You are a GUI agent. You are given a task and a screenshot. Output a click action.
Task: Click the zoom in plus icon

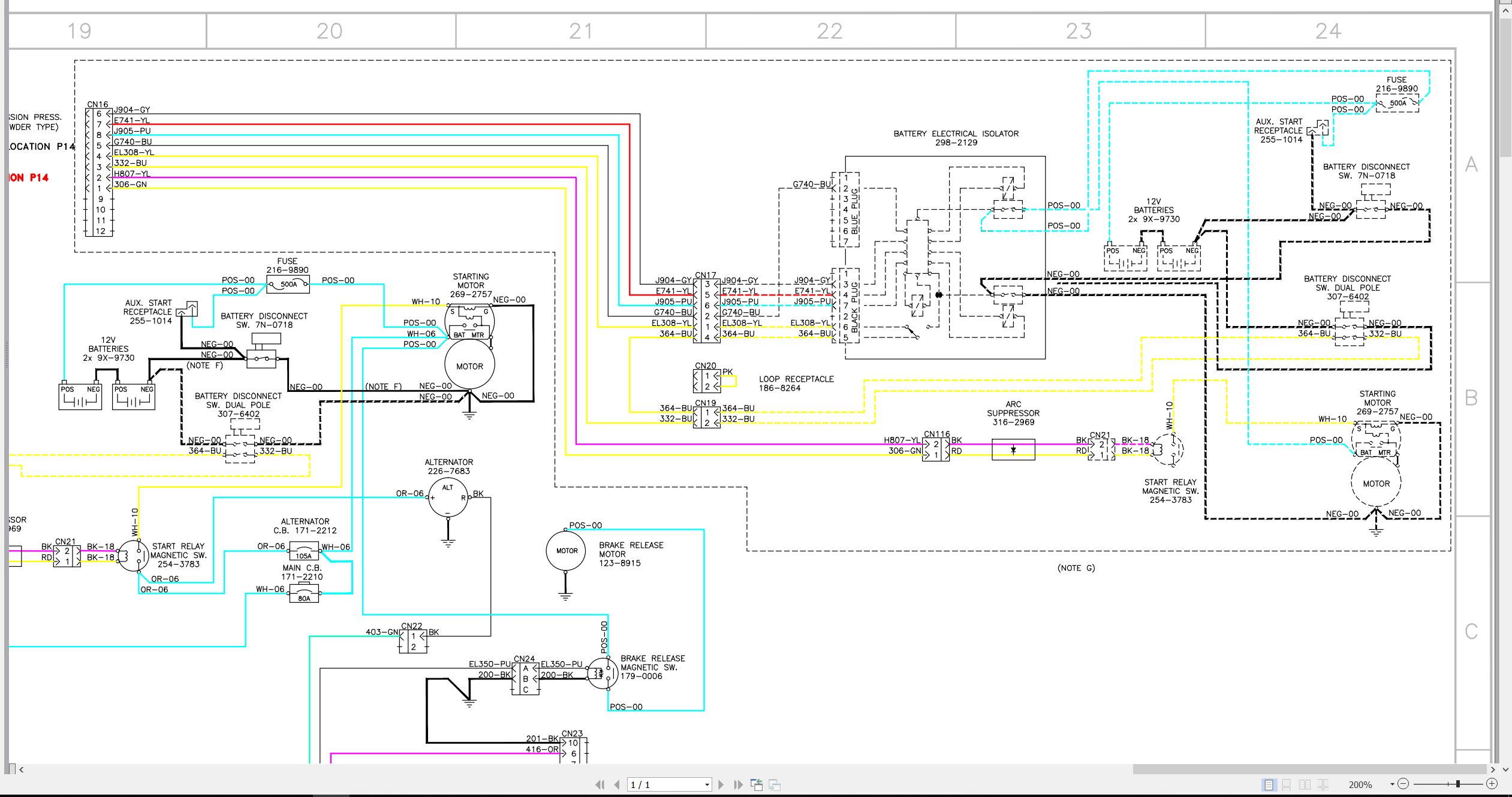[1492, 784]
